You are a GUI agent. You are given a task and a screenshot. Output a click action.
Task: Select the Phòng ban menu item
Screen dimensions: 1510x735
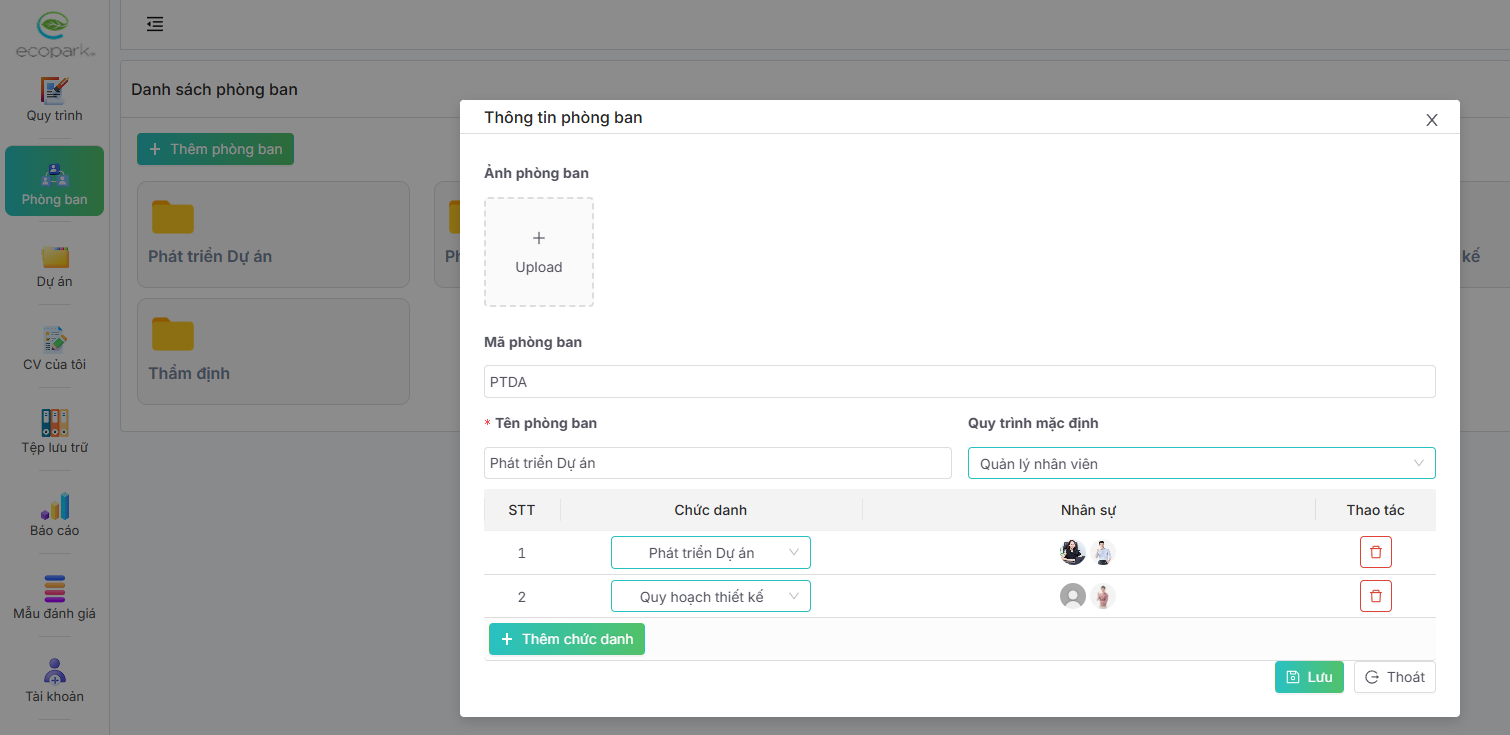pyautogui.click(x=54, y=181)
